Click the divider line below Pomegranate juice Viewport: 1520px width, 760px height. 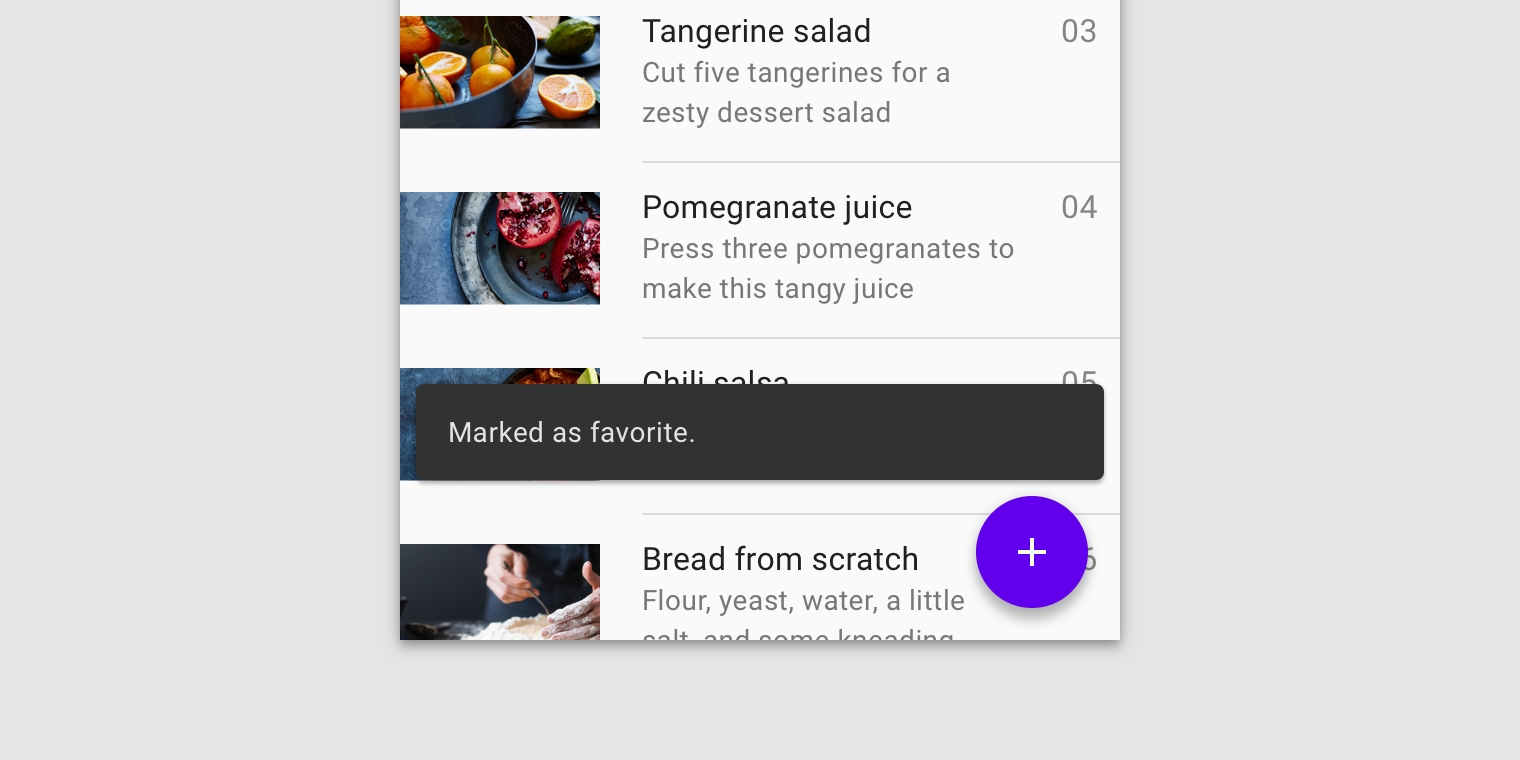tap(880, 338)
